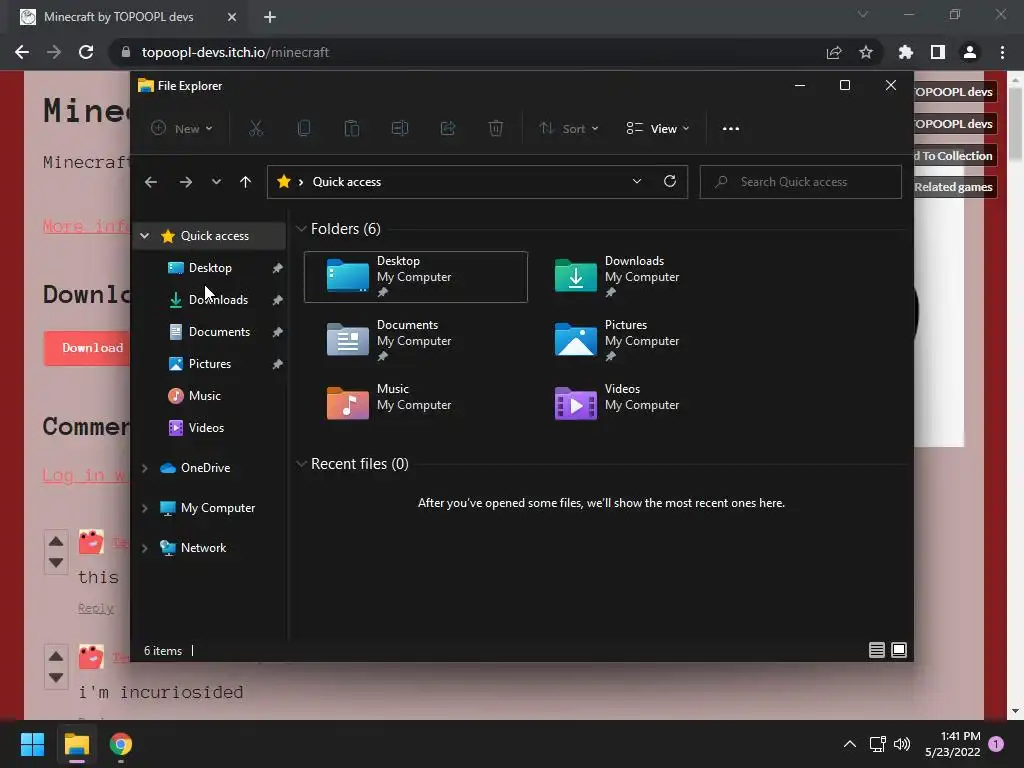Open Chrome extensions puzzle icon
Screen dimensions: 1024x768
coord(905,52)
